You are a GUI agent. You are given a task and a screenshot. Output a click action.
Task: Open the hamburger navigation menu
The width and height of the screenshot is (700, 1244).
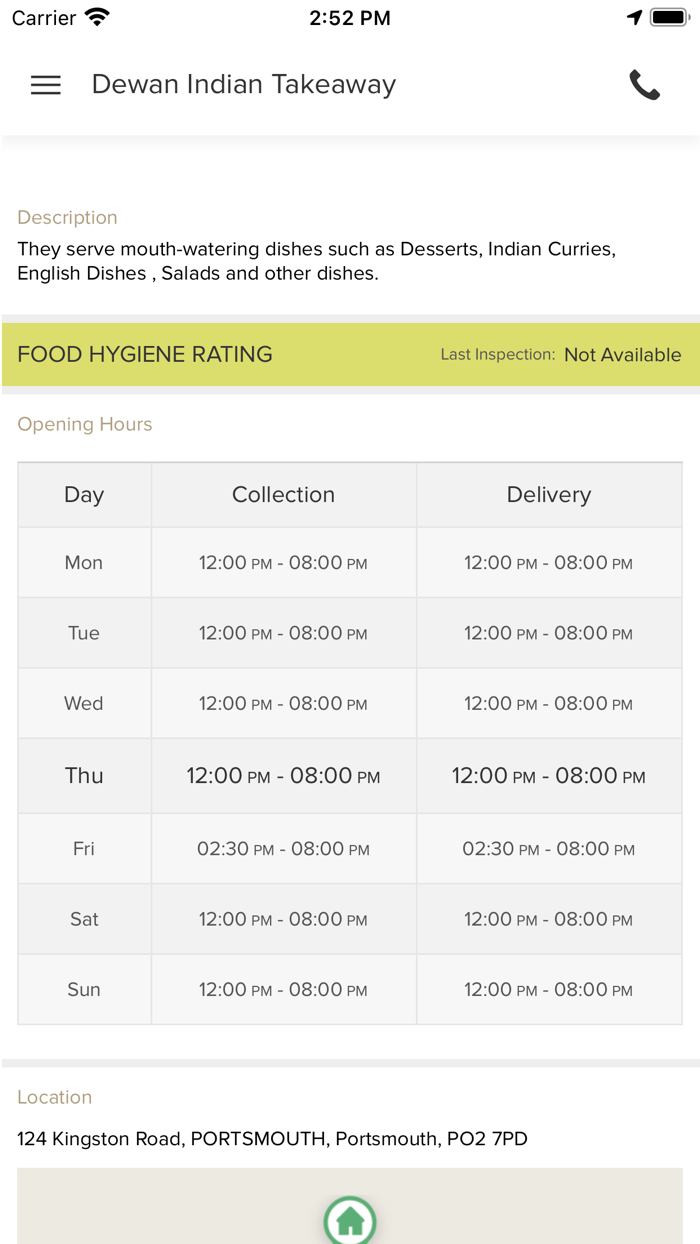pos(45,85)
